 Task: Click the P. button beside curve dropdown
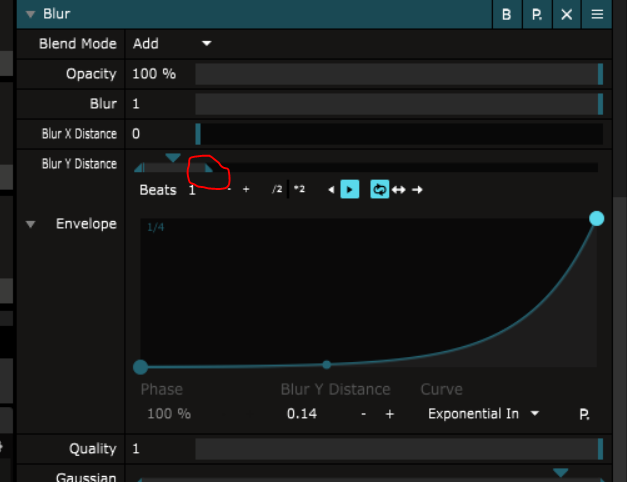[x=584, y=413]
